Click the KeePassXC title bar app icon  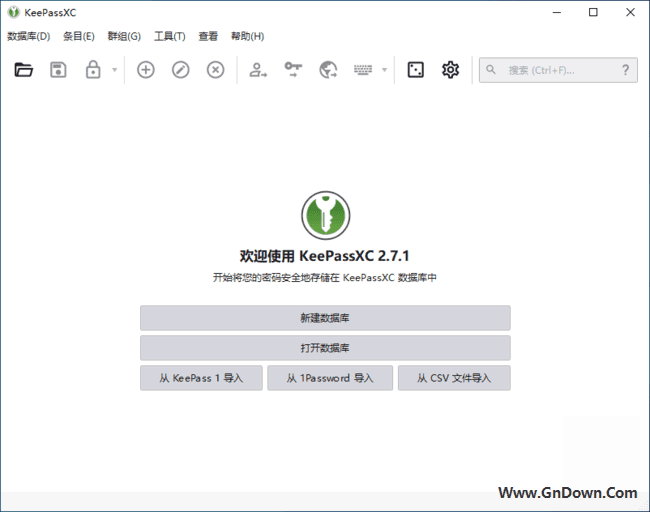coord(14,12)
